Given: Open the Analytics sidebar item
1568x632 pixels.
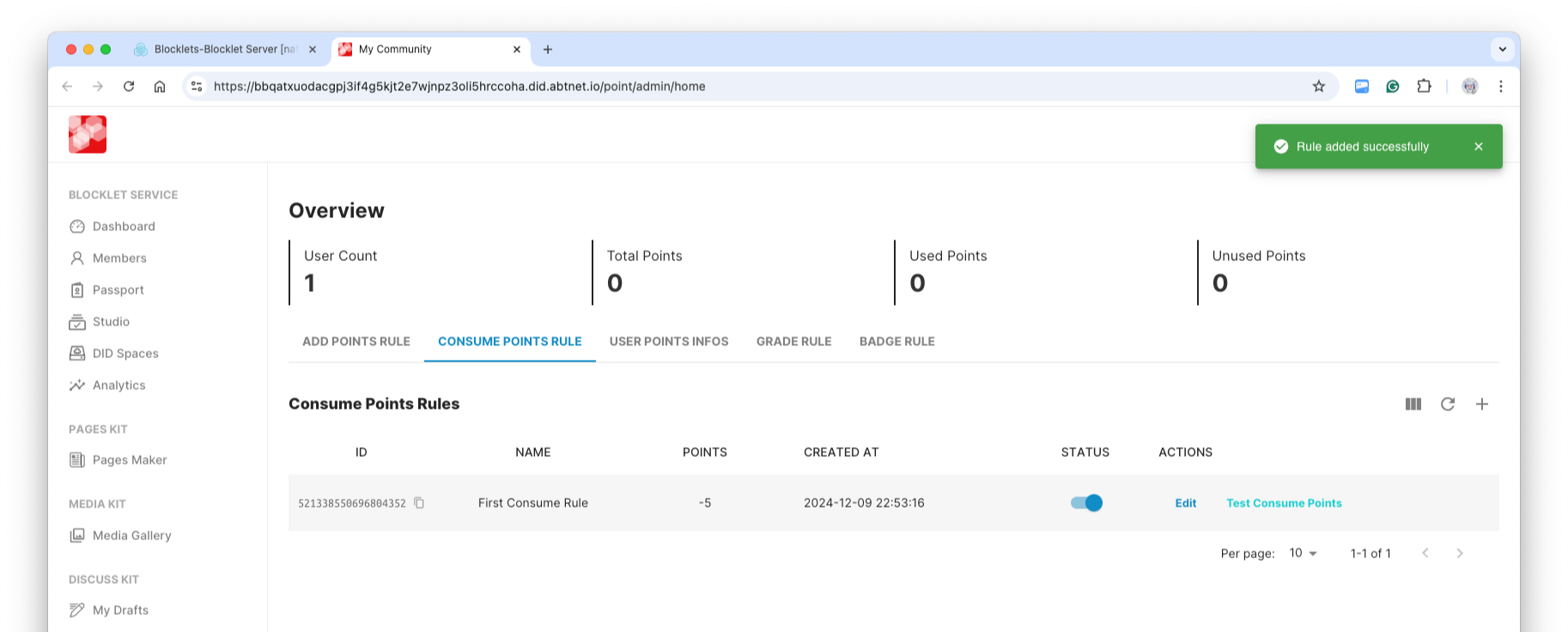Looking at the screenshot, I should tap(119, 386).
